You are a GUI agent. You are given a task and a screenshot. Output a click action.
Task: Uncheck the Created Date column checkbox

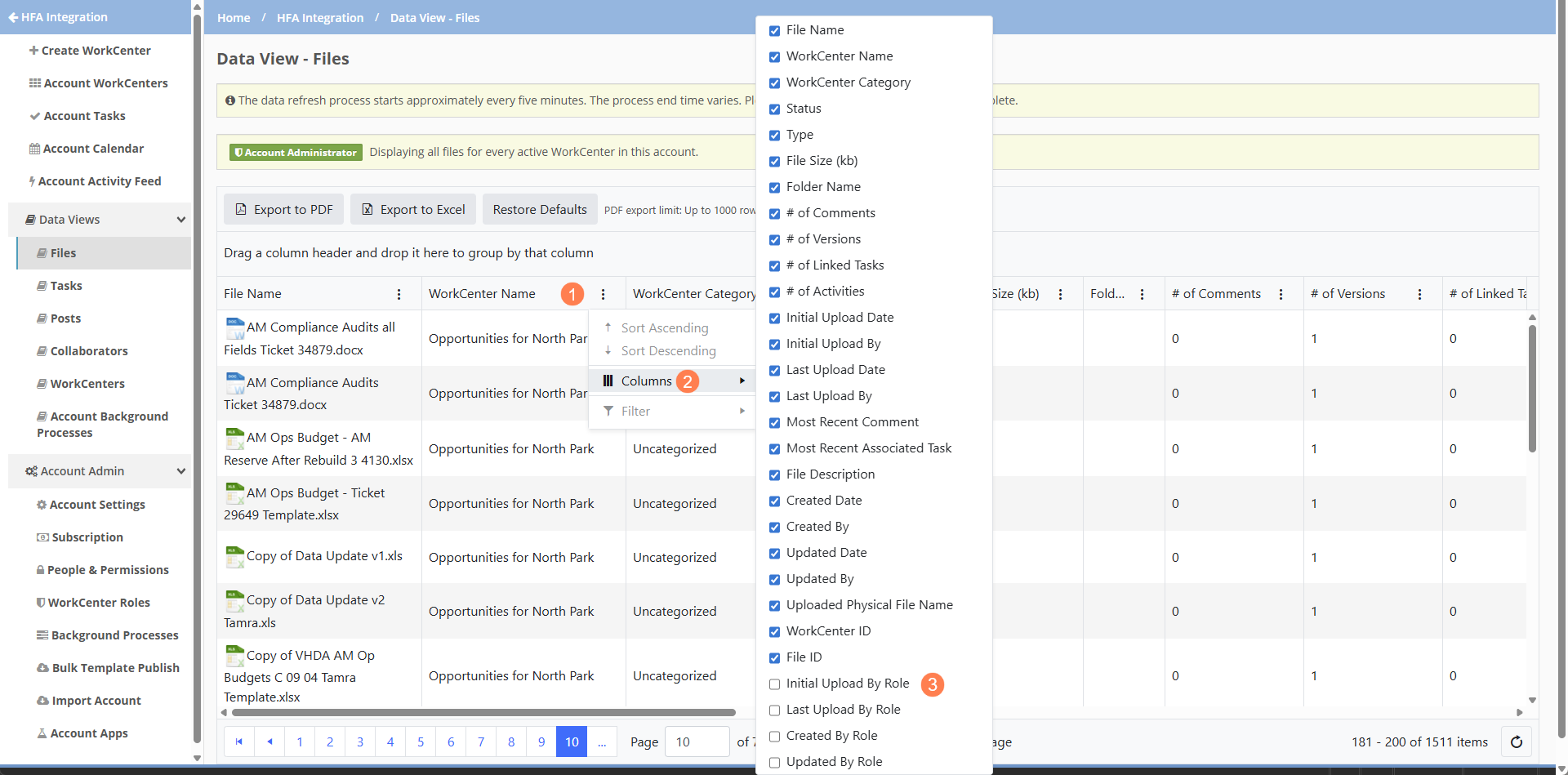pos(774,501)
